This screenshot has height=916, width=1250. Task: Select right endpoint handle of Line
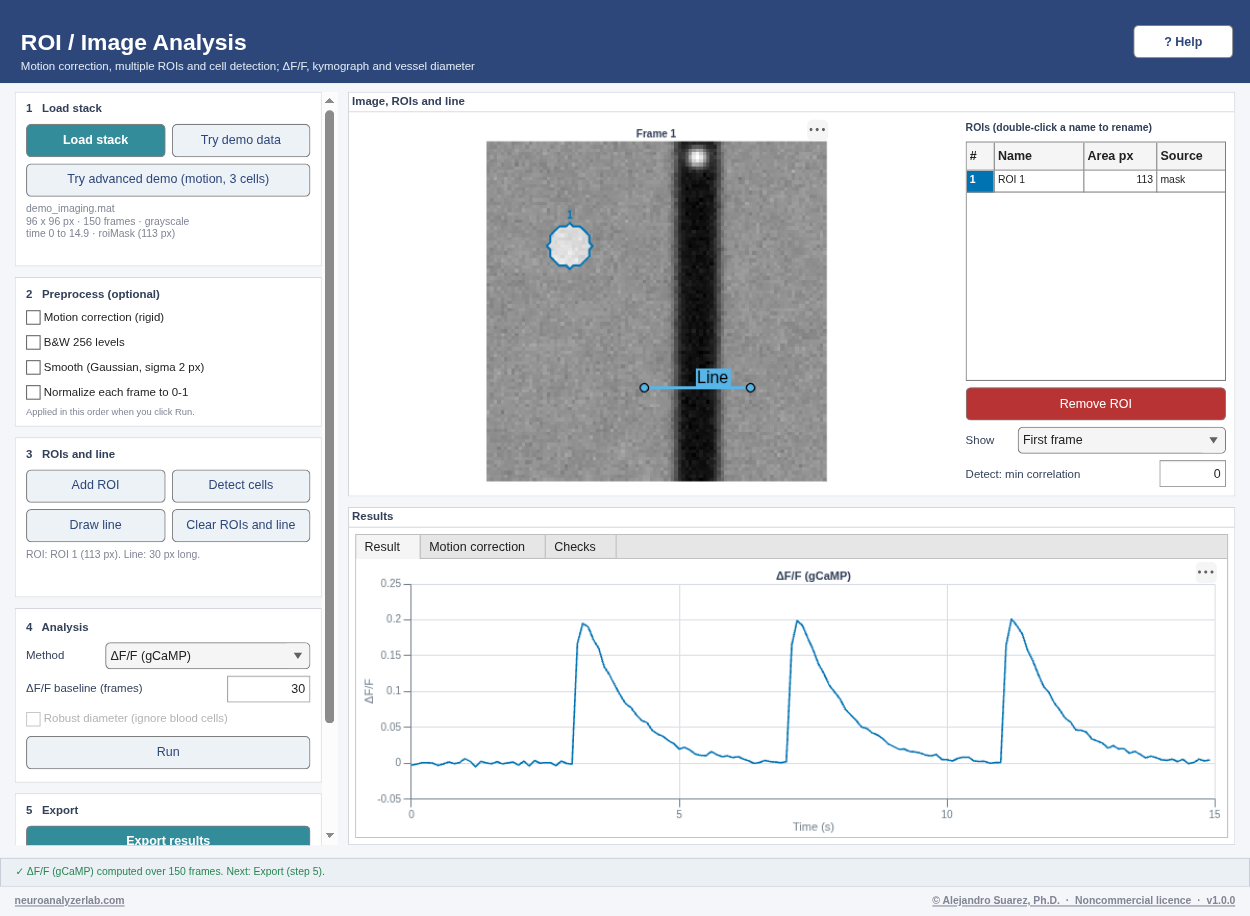point(750,388)
